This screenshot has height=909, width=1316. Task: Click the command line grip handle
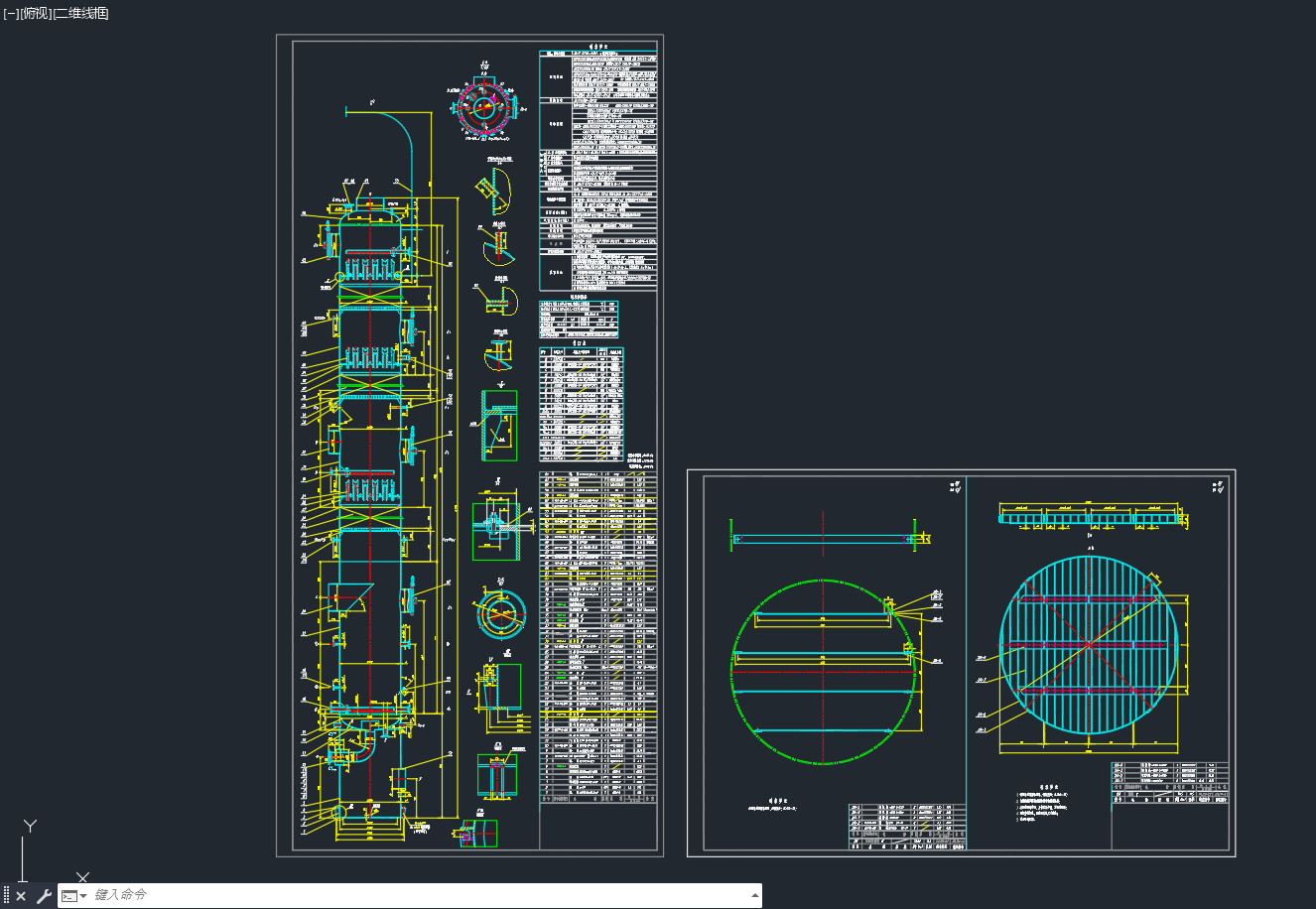tap(6, 896)
